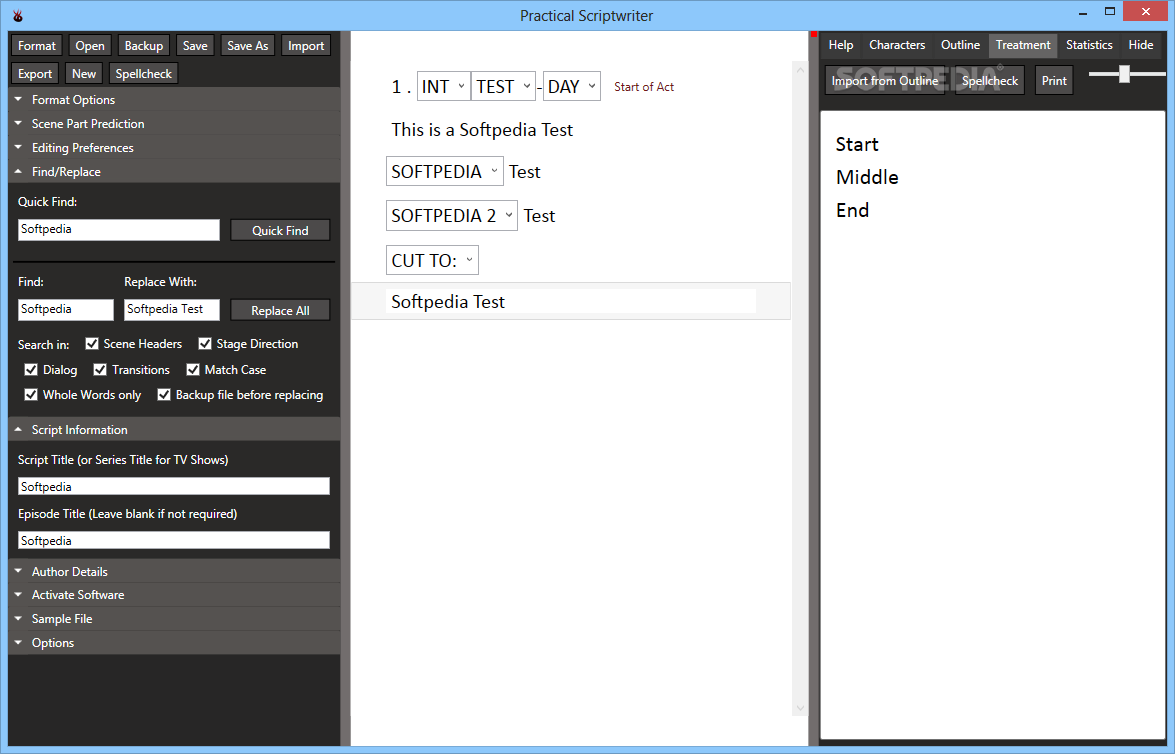
Task: Click the New button
Action: click(84, 73)
